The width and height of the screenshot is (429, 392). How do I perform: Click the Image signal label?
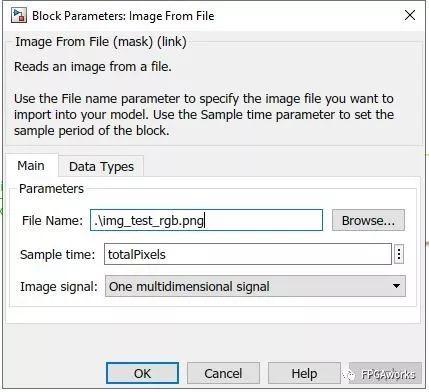59,287
